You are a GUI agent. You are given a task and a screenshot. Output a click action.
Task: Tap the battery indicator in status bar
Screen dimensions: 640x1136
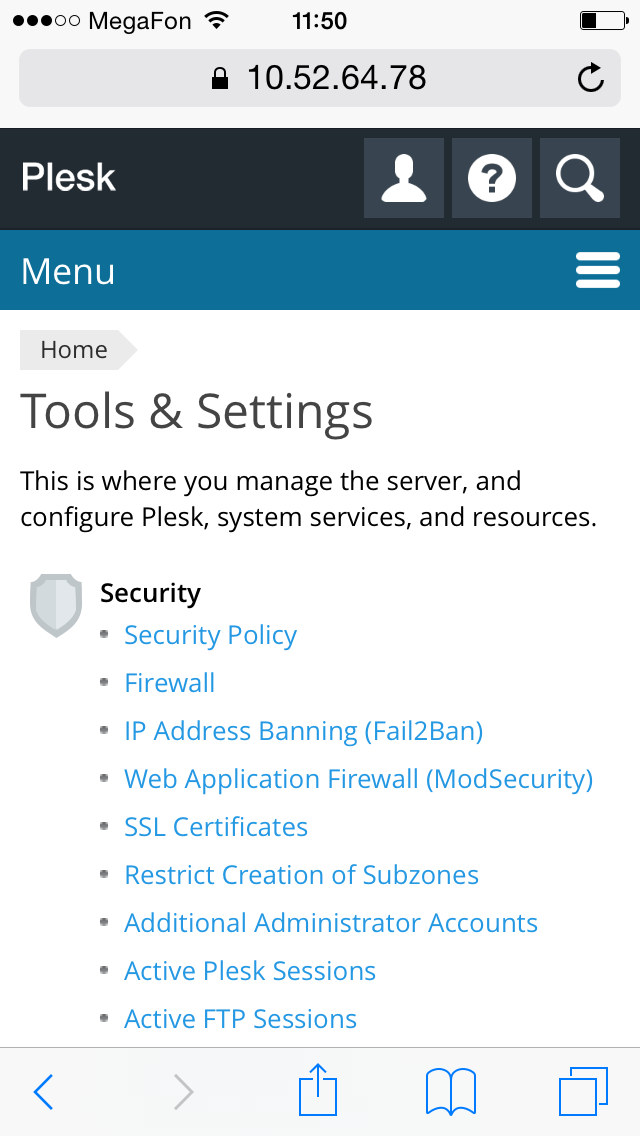tap(603, 20)
